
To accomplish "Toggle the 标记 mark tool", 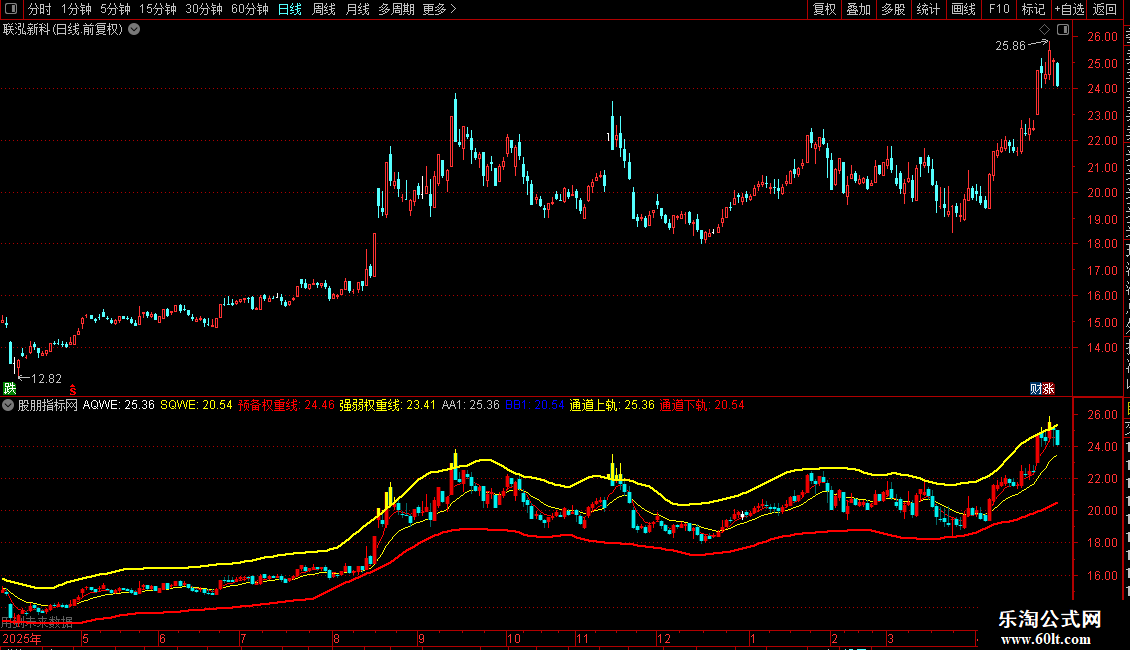I will pyautogui.click(x=1033, y=9).
